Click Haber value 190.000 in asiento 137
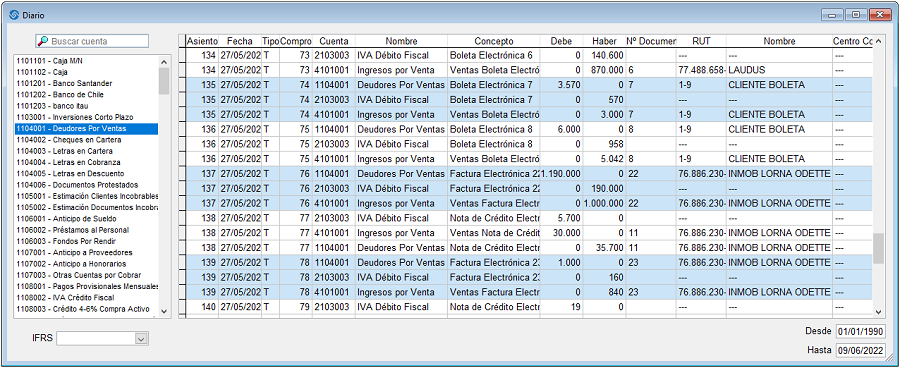Image resolution: width=900 pixels, height=368 pixels. coord(604,188)
